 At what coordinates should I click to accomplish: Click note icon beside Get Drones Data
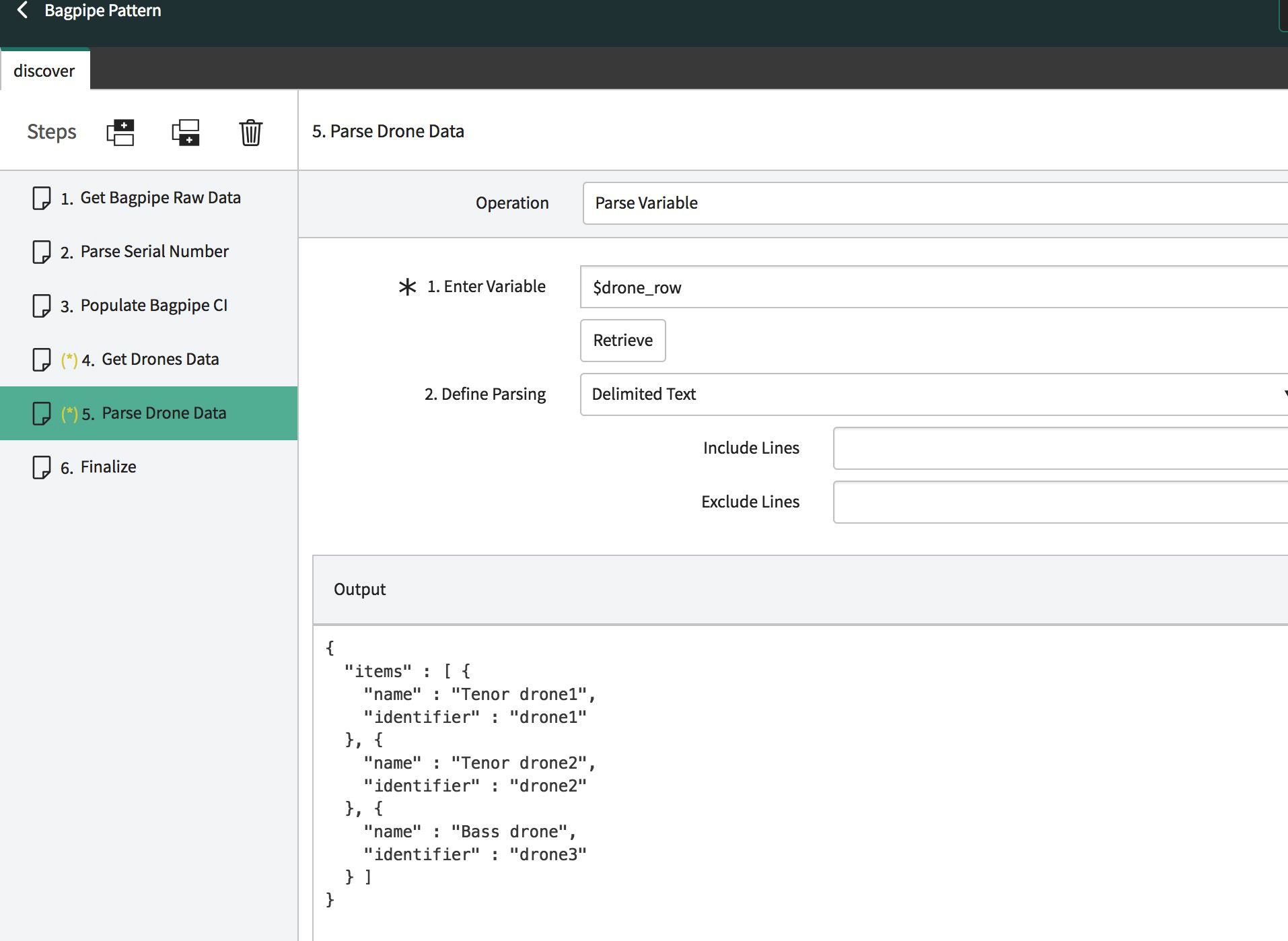click(42, 359)
